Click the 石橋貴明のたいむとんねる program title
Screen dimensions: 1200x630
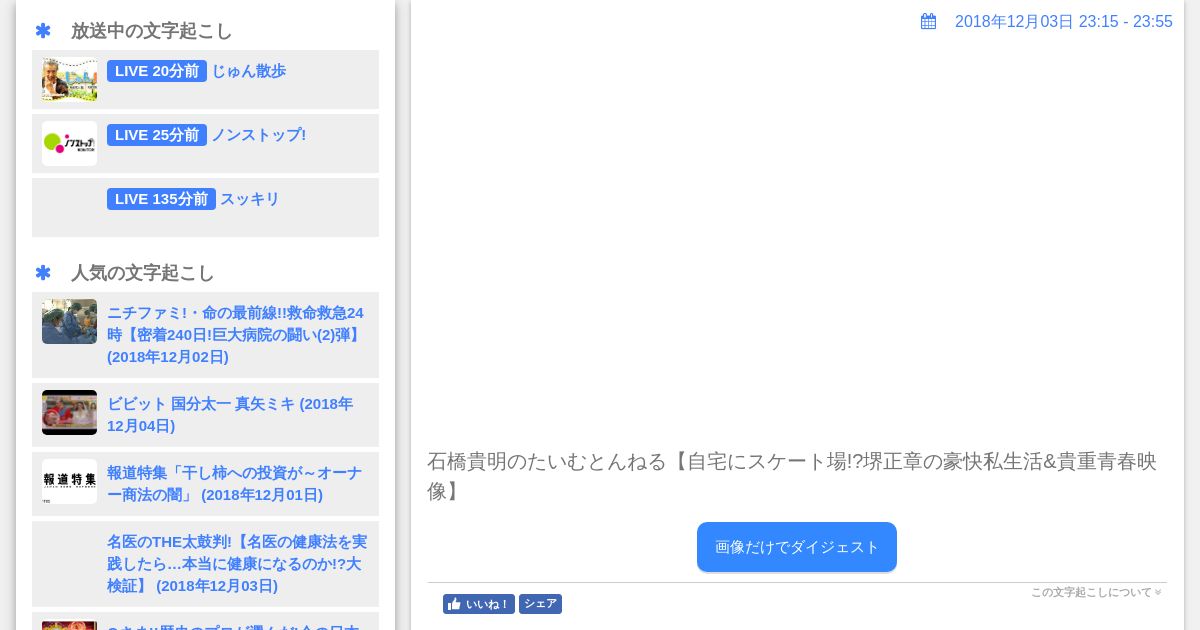click(792, 476)
